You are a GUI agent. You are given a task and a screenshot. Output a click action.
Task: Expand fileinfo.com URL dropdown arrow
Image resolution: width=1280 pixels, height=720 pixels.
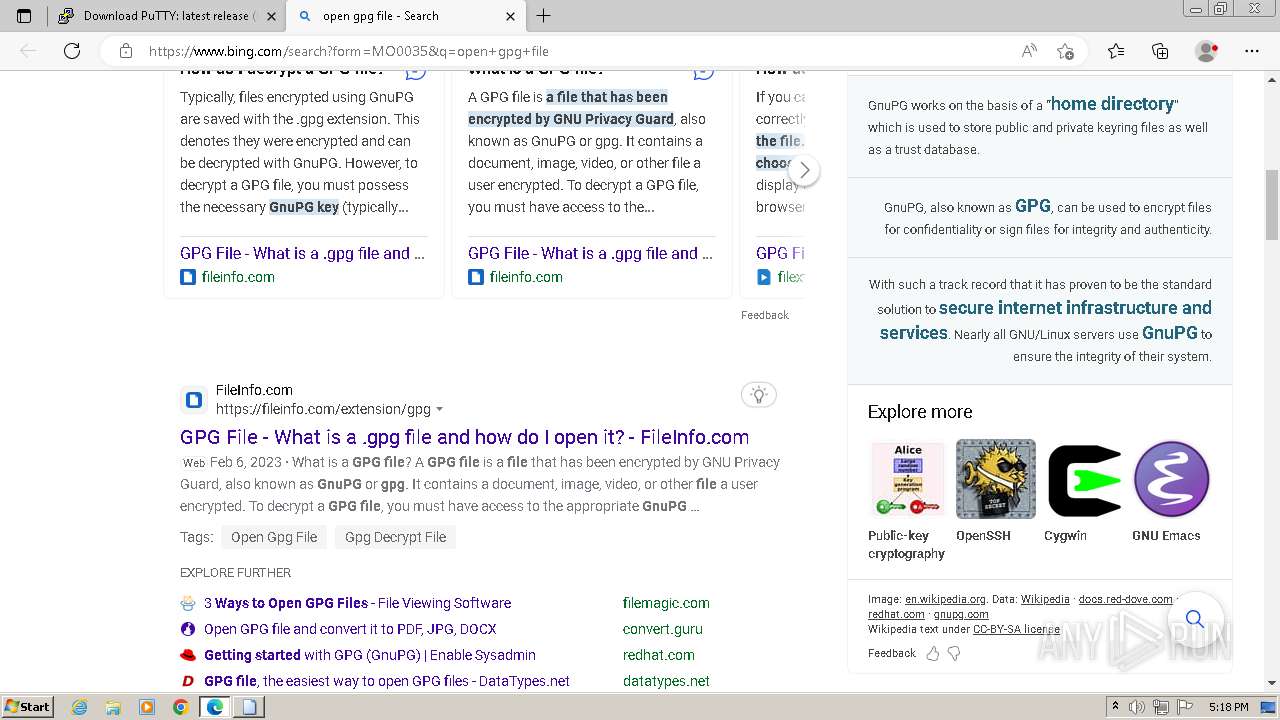(439, 409)
